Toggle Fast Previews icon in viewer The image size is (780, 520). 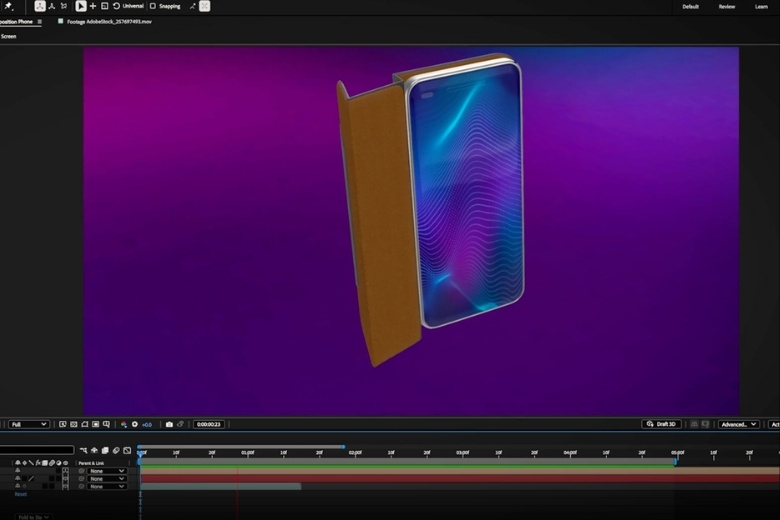coord(63,424)
